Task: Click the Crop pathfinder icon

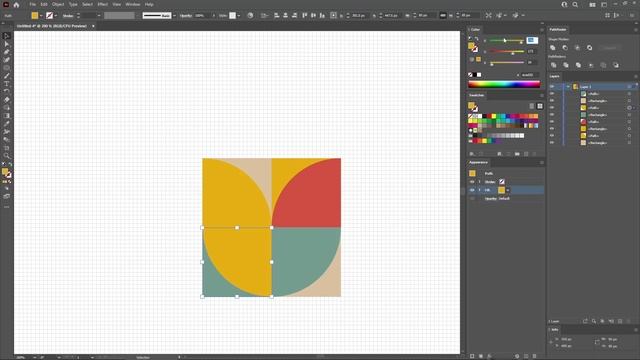Action: click(591, 65)
